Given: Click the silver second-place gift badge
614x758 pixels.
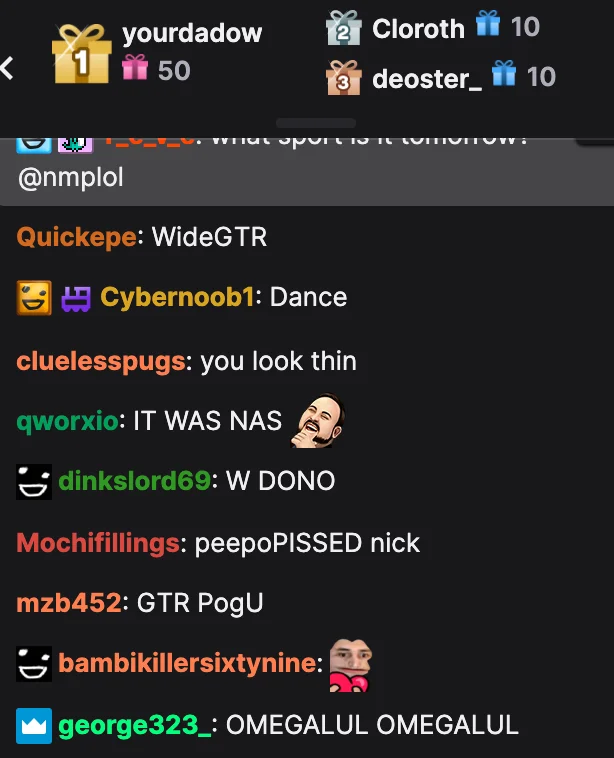Looking at the screenshot, I should click(343, 29).
